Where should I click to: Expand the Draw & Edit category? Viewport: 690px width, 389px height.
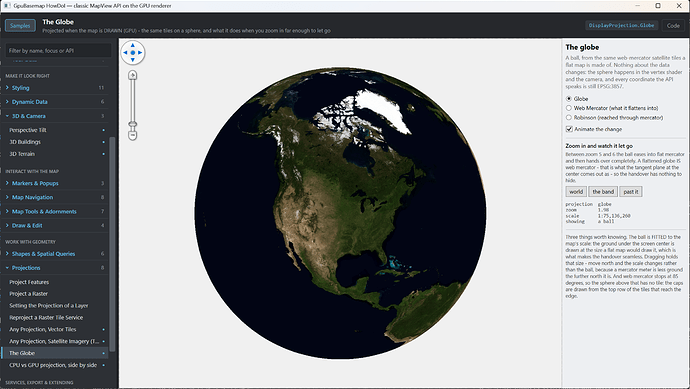click(x=55, y=225)
